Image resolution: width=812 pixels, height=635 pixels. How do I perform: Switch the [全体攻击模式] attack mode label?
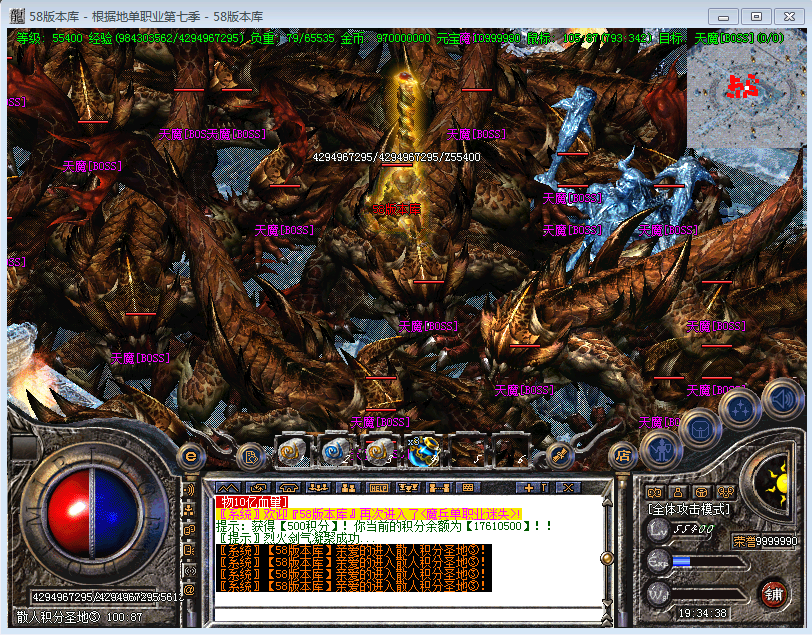pos(689,510)
